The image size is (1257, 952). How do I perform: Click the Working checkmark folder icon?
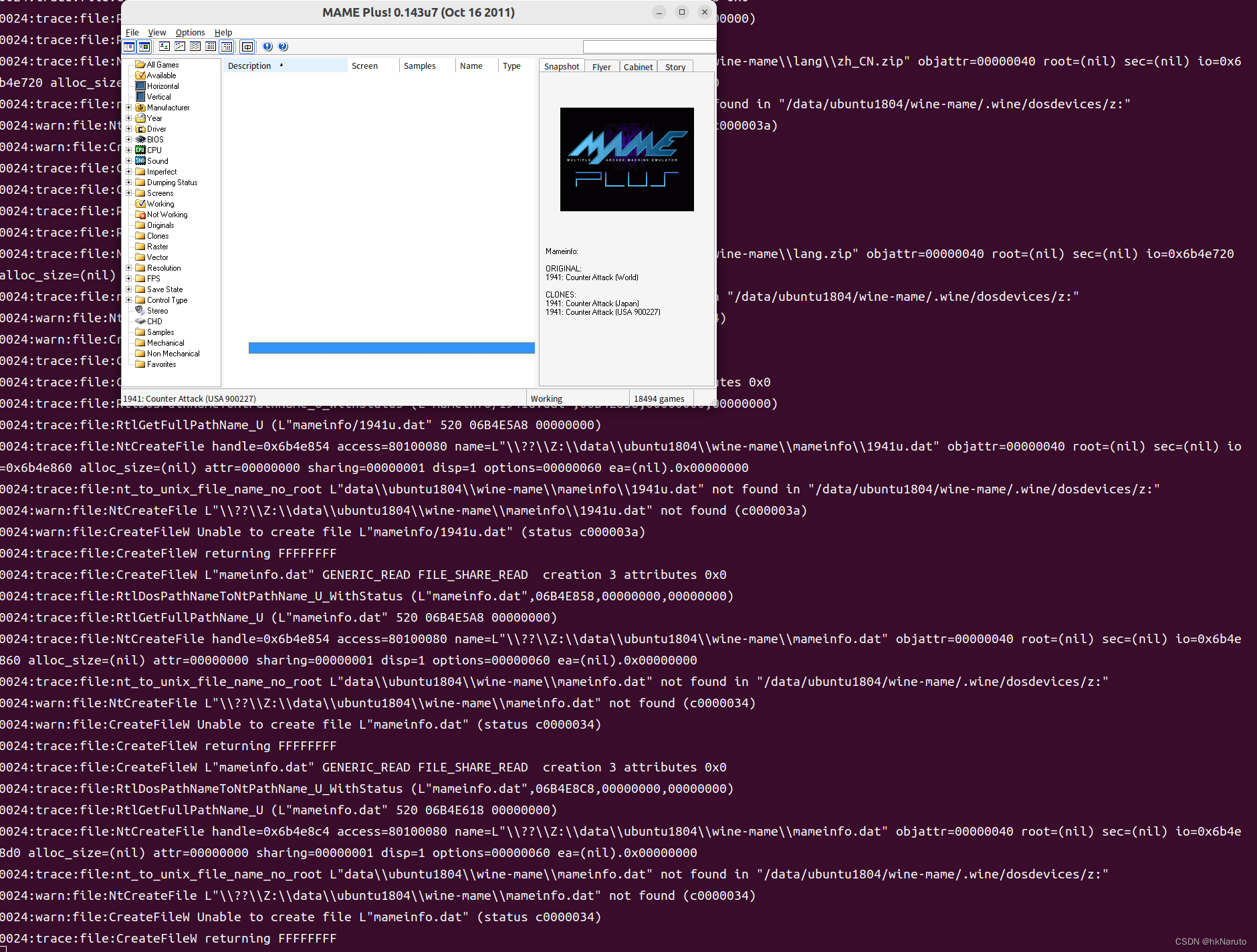[x=140, y=204]
